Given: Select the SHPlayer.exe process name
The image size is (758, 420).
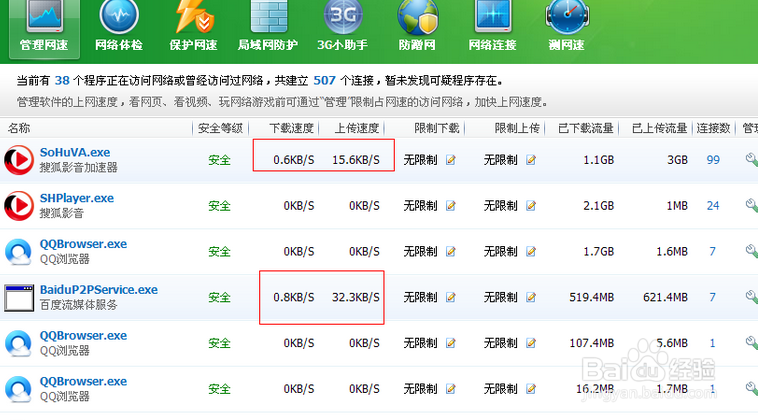Looking at the screenshot, I should click(x=77, y=198).
